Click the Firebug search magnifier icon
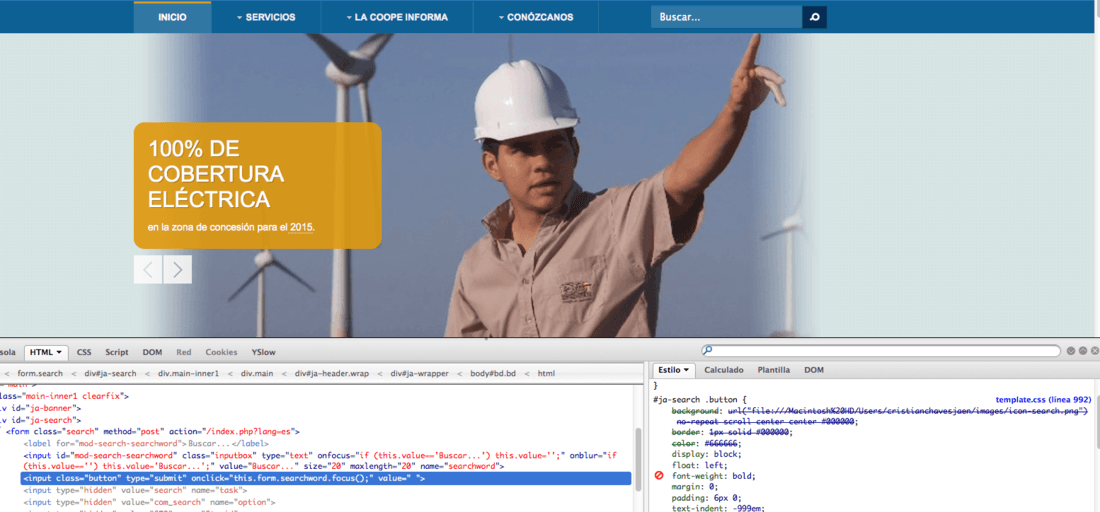The height and width of the screenshot is (512, 1100). (x=708, y=351)
